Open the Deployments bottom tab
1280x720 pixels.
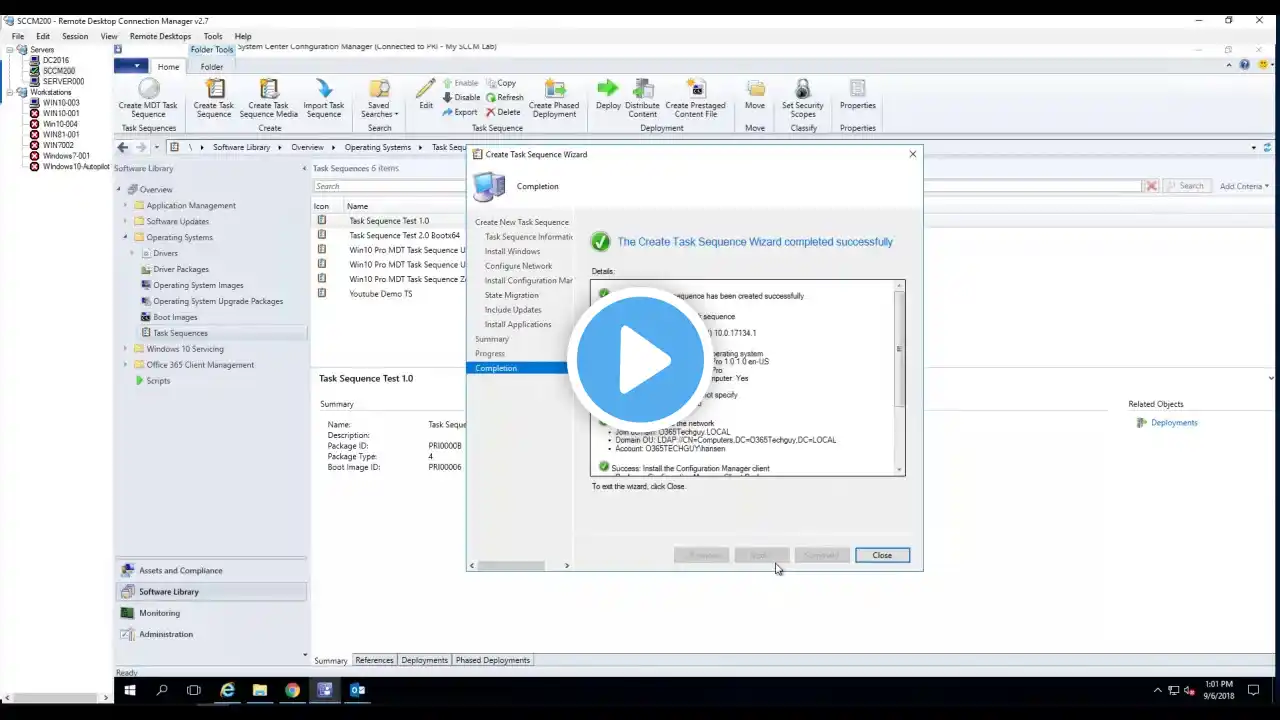pyautogui.click(x=425, y=660)
